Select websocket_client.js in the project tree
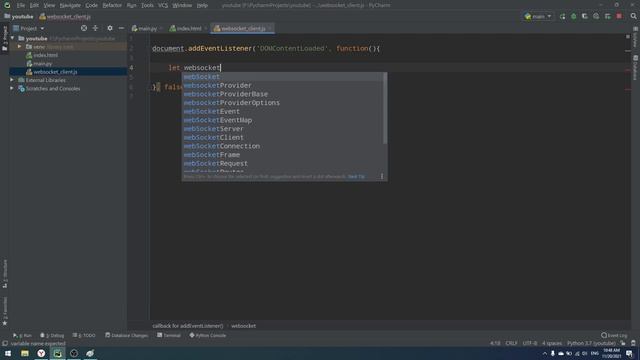Viewport: 640px width, 360px height. (55, 72)
